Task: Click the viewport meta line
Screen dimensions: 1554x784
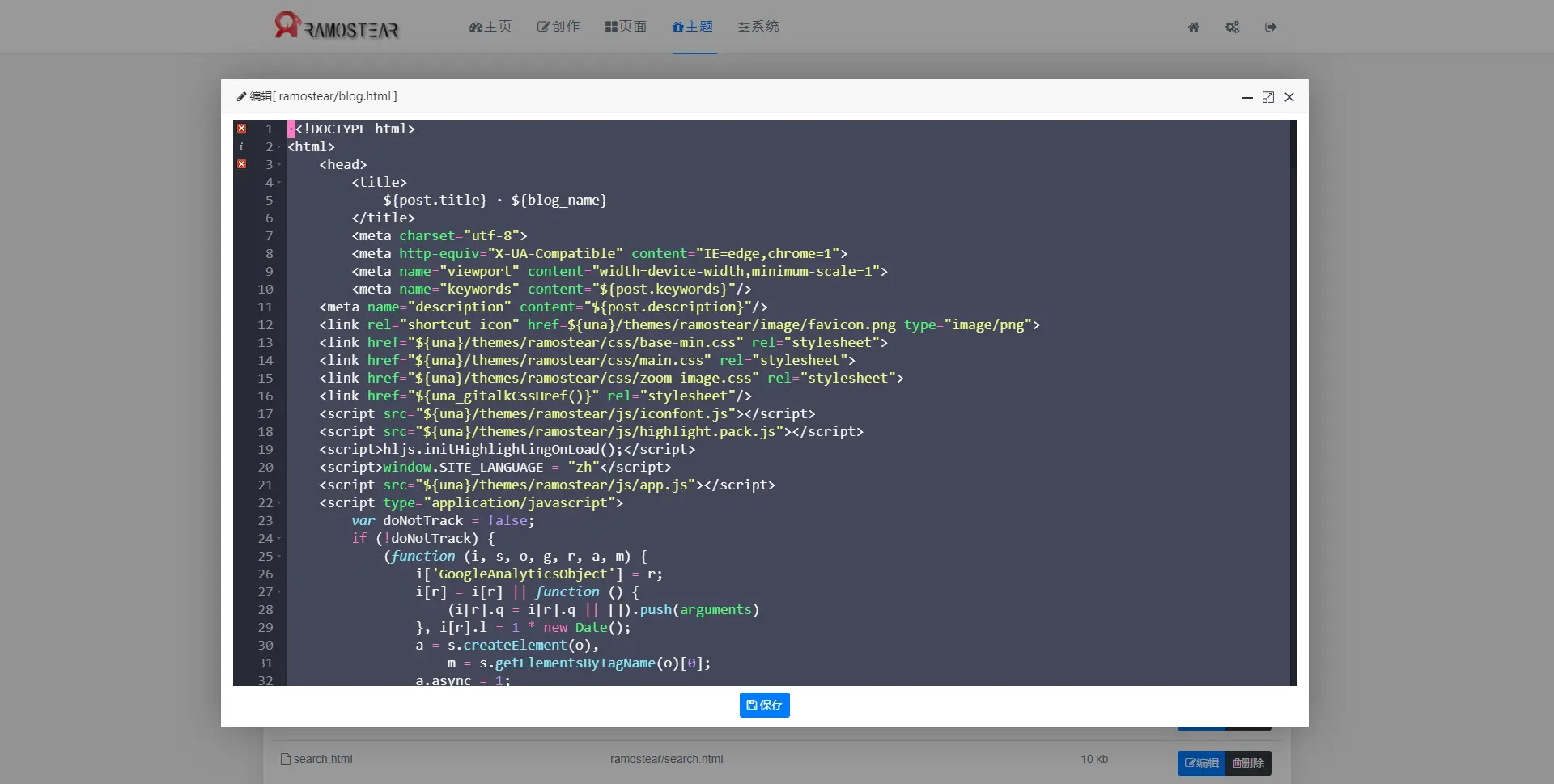Action: click(x=619, y=271)
